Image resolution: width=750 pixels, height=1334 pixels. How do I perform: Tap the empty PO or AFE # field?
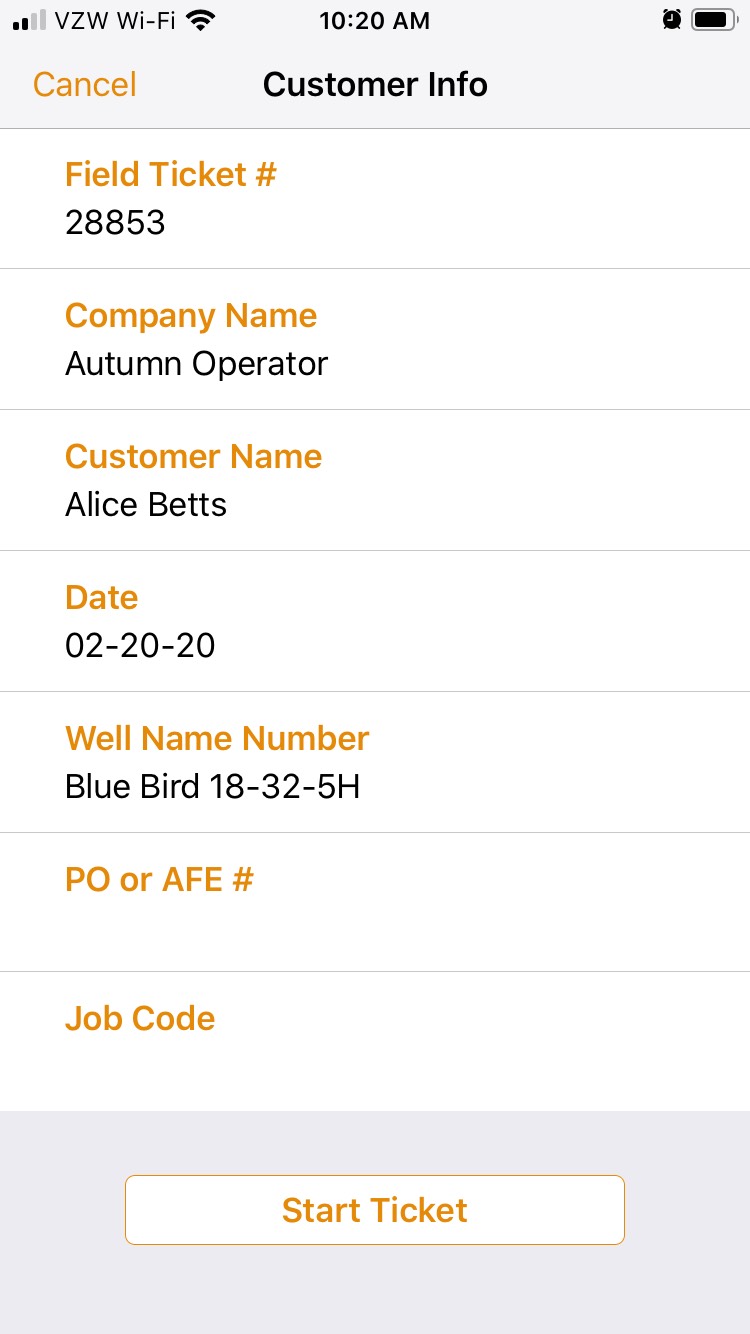point(375,925)
